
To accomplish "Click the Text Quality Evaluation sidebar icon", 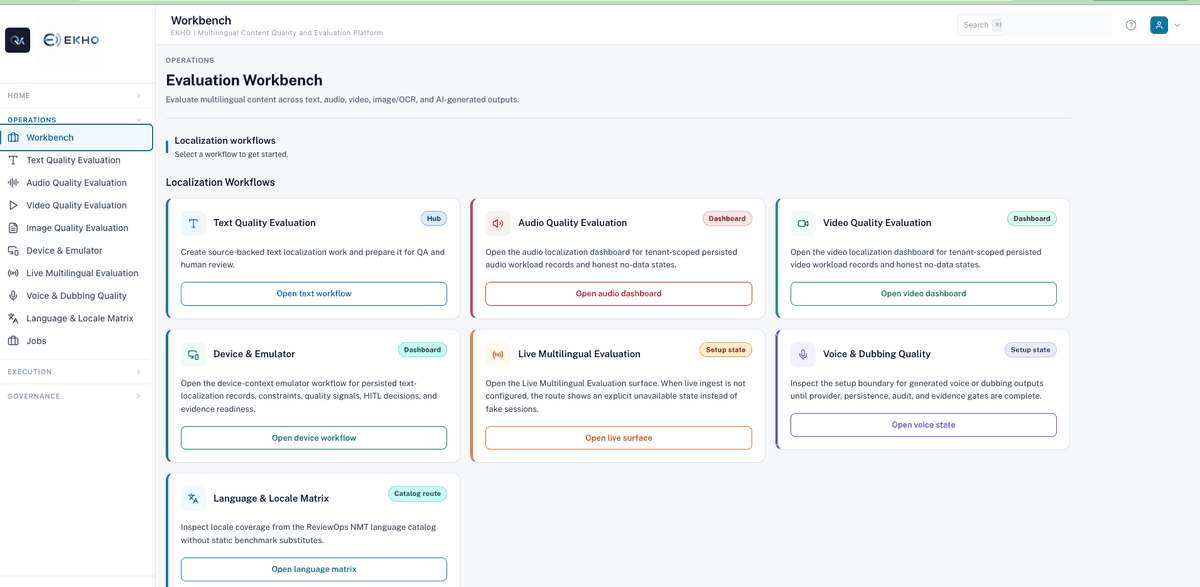I will point(13,160).
